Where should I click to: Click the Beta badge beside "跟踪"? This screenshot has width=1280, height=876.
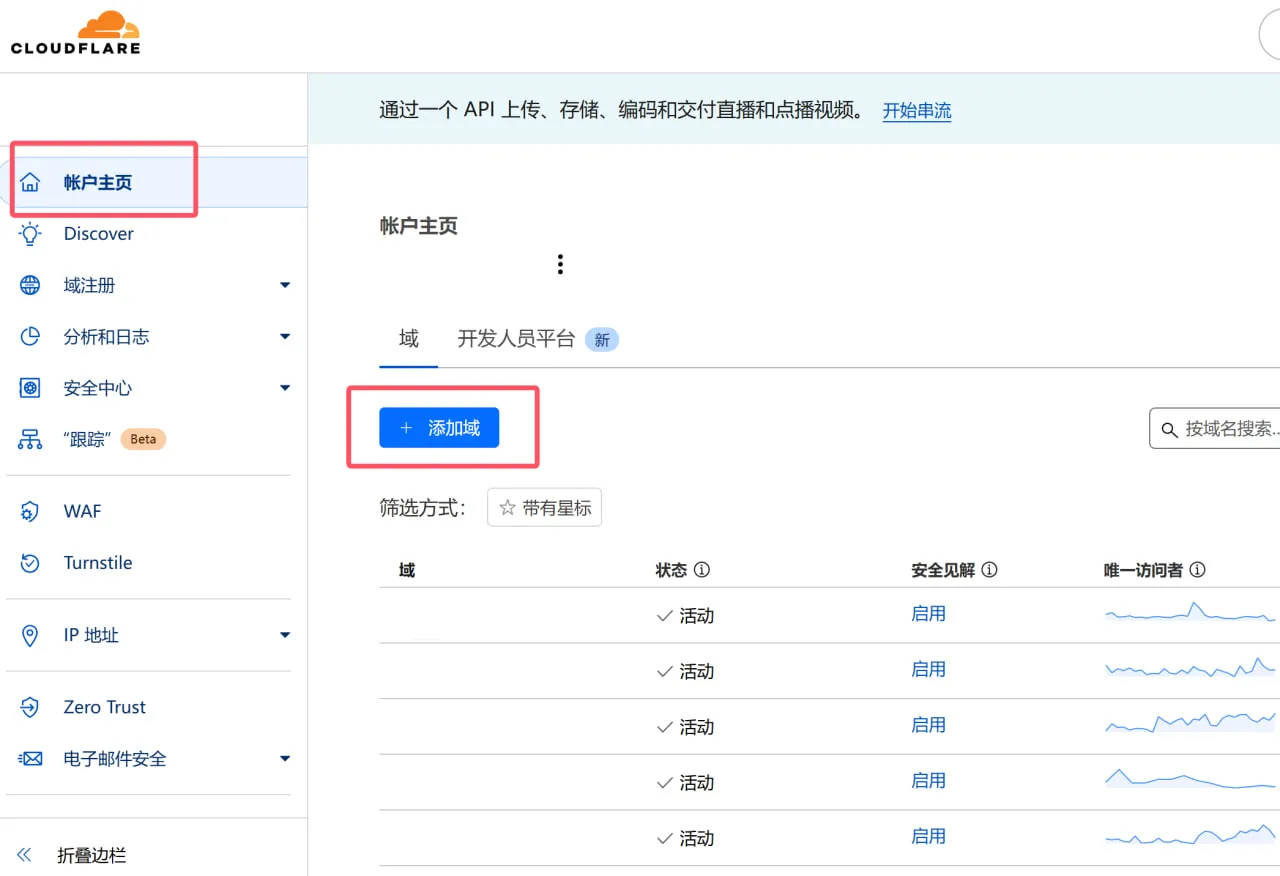point(143,439)
